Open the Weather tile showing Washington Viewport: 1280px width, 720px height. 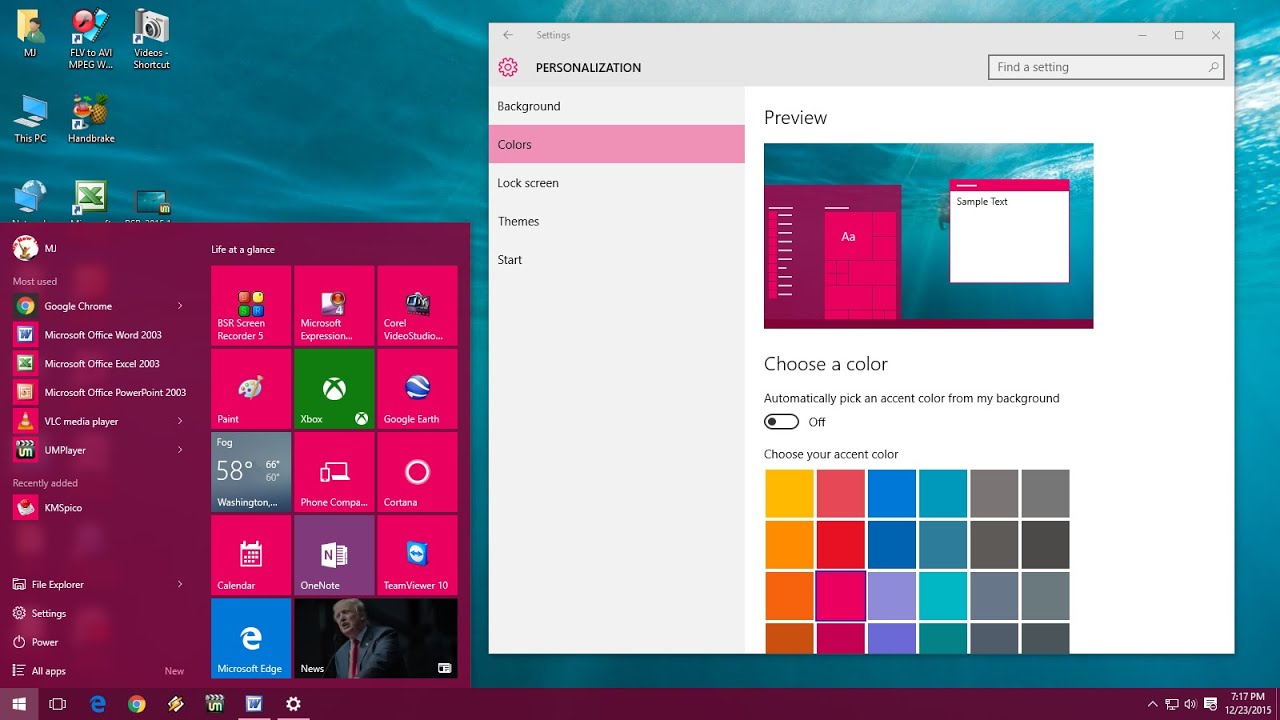coord(251,471)
